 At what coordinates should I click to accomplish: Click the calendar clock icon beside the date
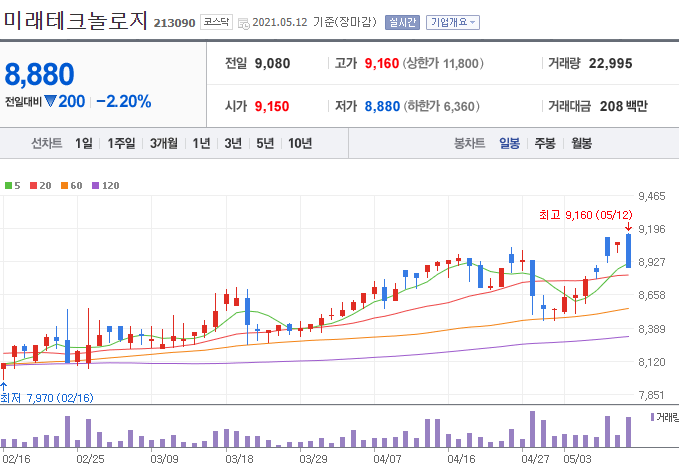pyautogui.click(x=244, y=23)
